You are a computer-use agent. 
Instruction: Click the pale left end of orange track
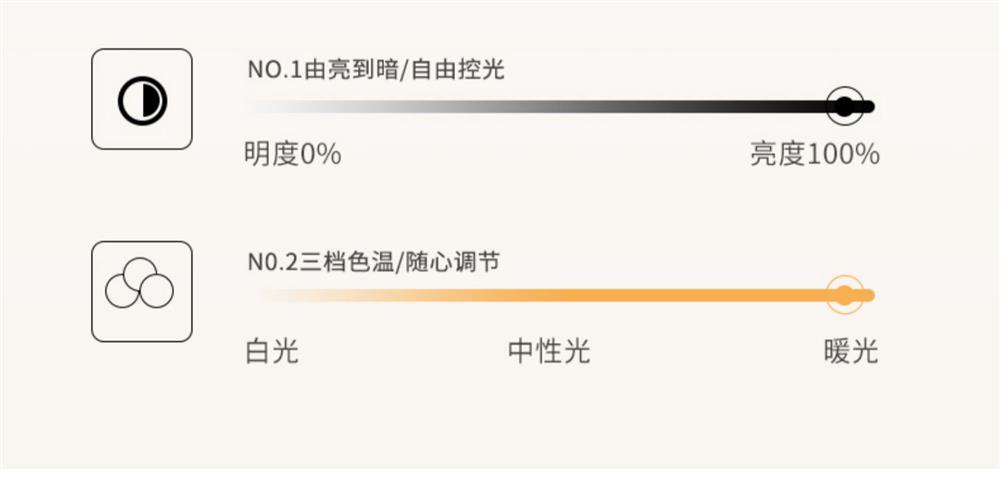tap(265, 295)
